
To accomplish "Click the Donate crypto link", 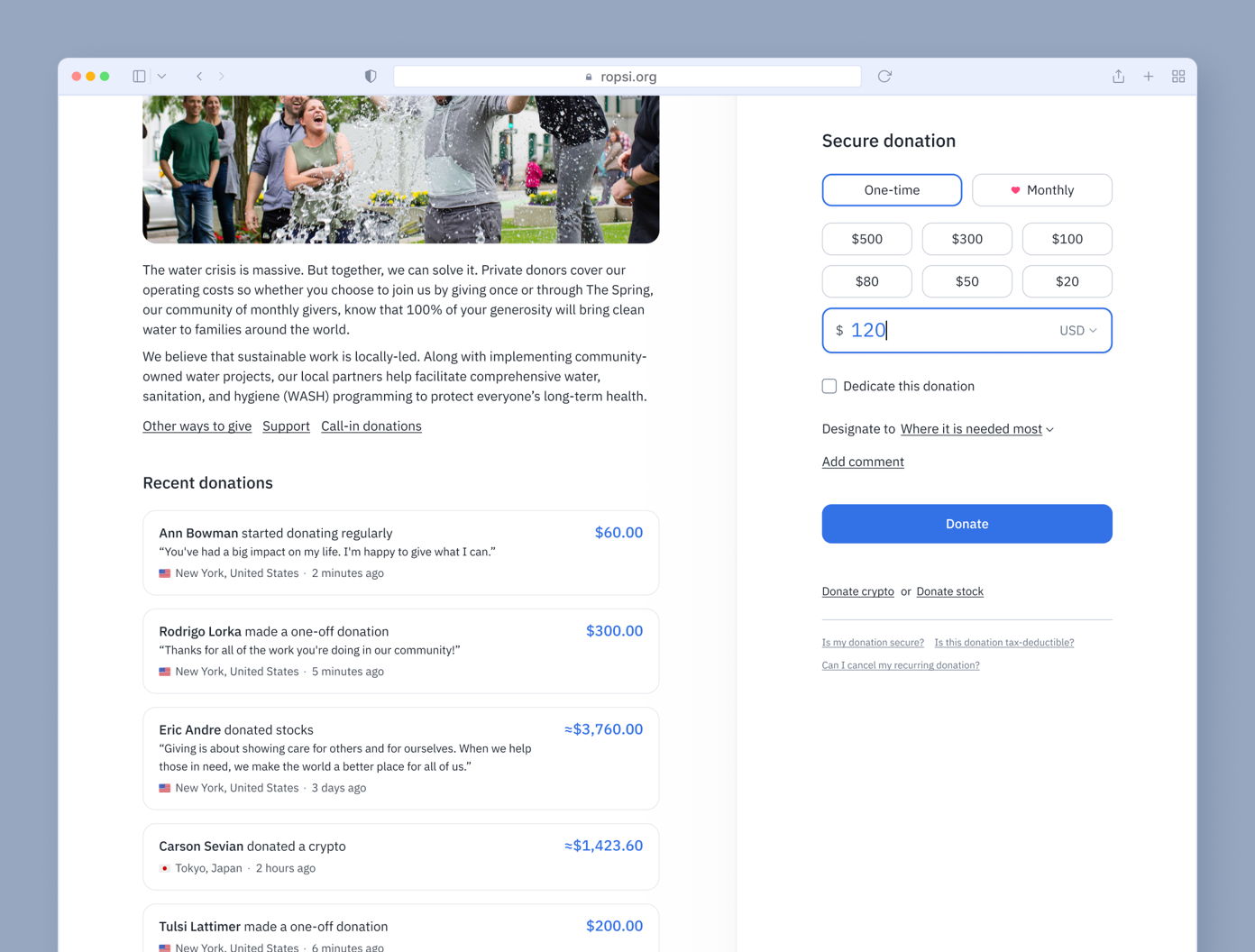I will pos(857,591).
